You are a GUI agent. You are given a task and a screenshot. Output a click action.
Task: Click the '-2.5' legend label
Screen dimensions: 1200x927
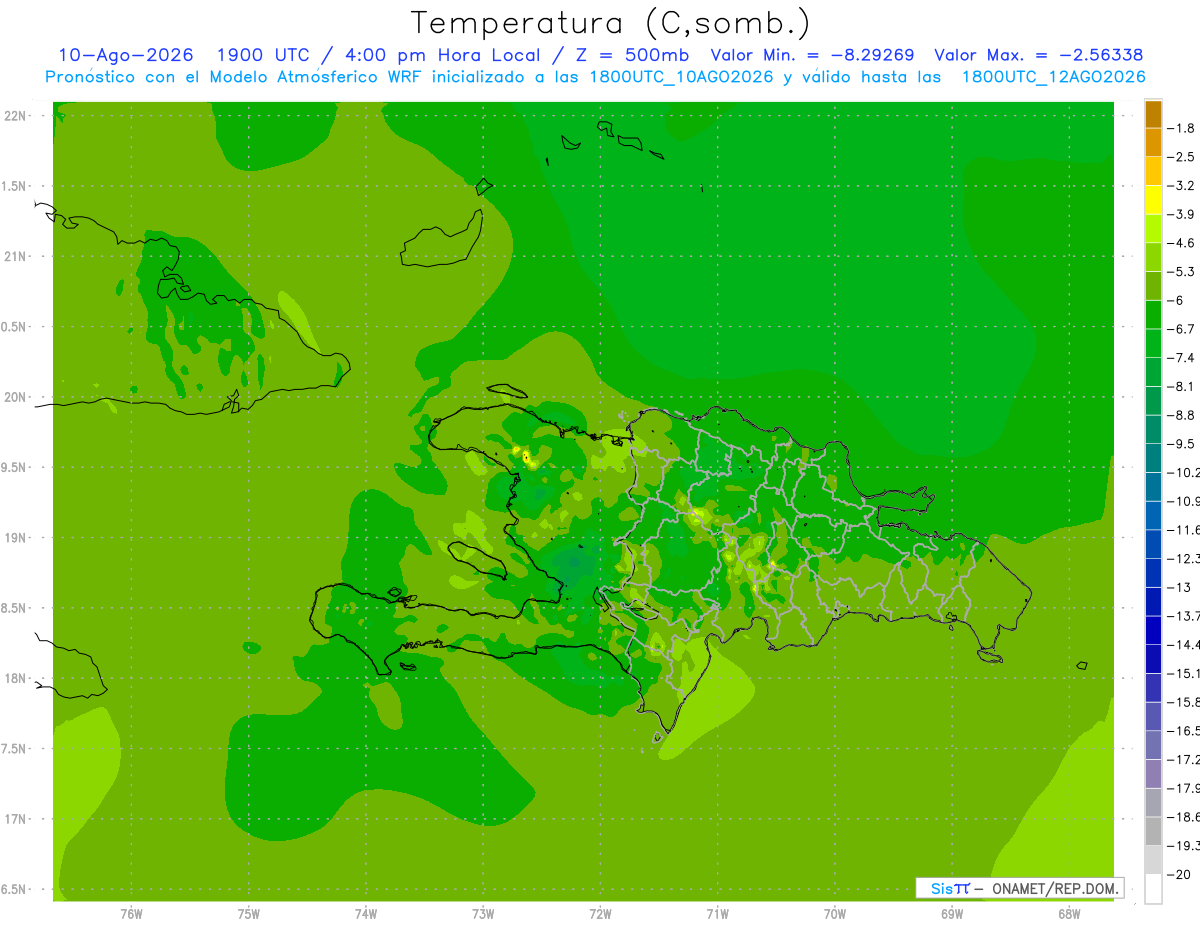(x=1181, y=157)
